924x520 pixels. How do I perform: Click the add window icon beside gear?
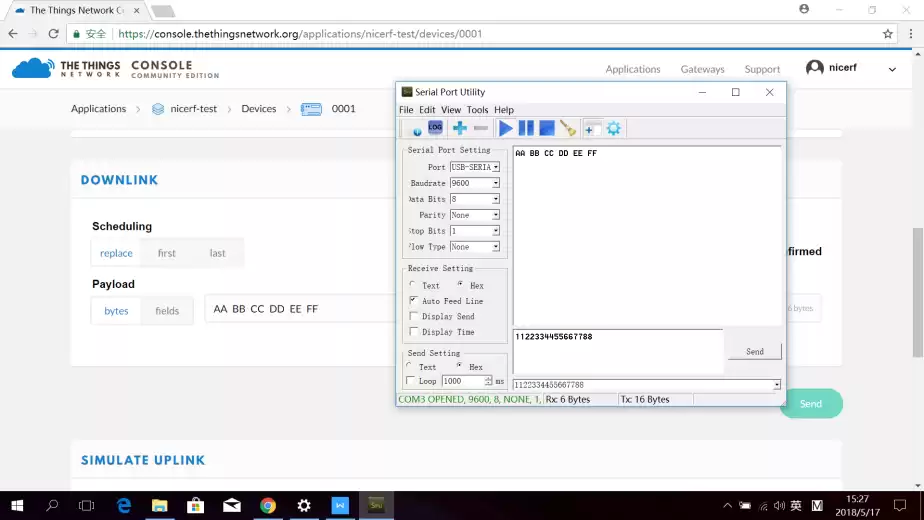coord(592,128)
